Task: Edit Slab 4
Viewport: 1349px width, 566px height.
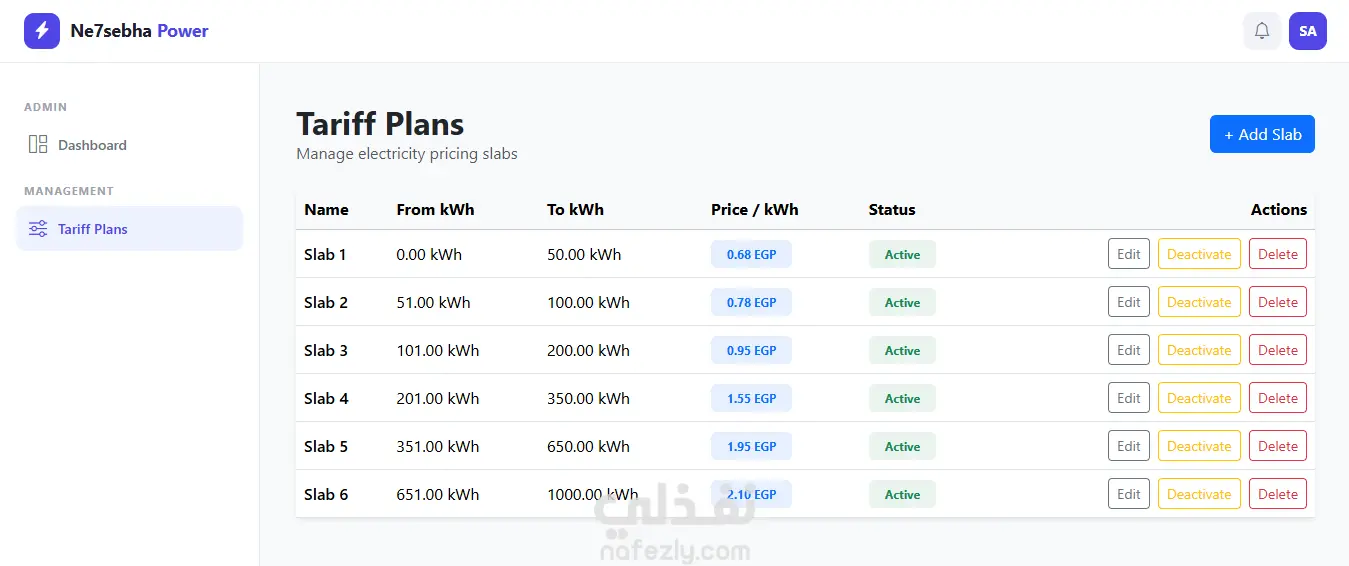Action: point(1129,398)
